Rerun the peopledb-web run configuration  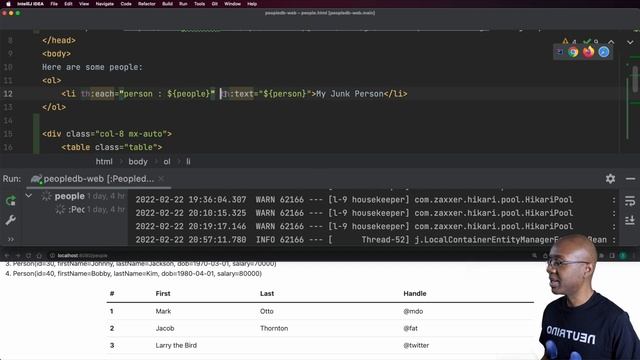(x=11, y=200)
